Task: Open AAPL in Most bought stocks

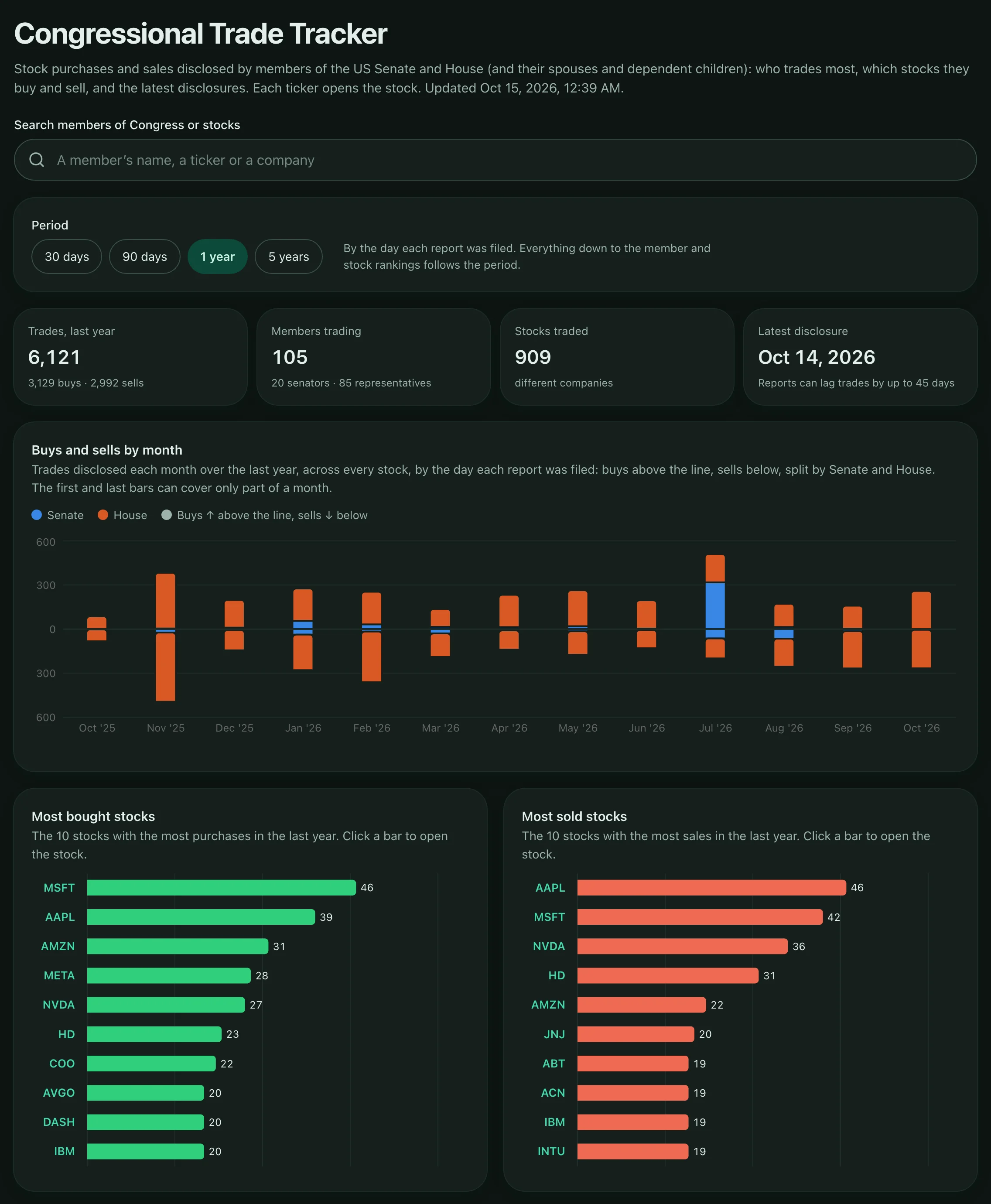Action: click(x=201, y=917)
